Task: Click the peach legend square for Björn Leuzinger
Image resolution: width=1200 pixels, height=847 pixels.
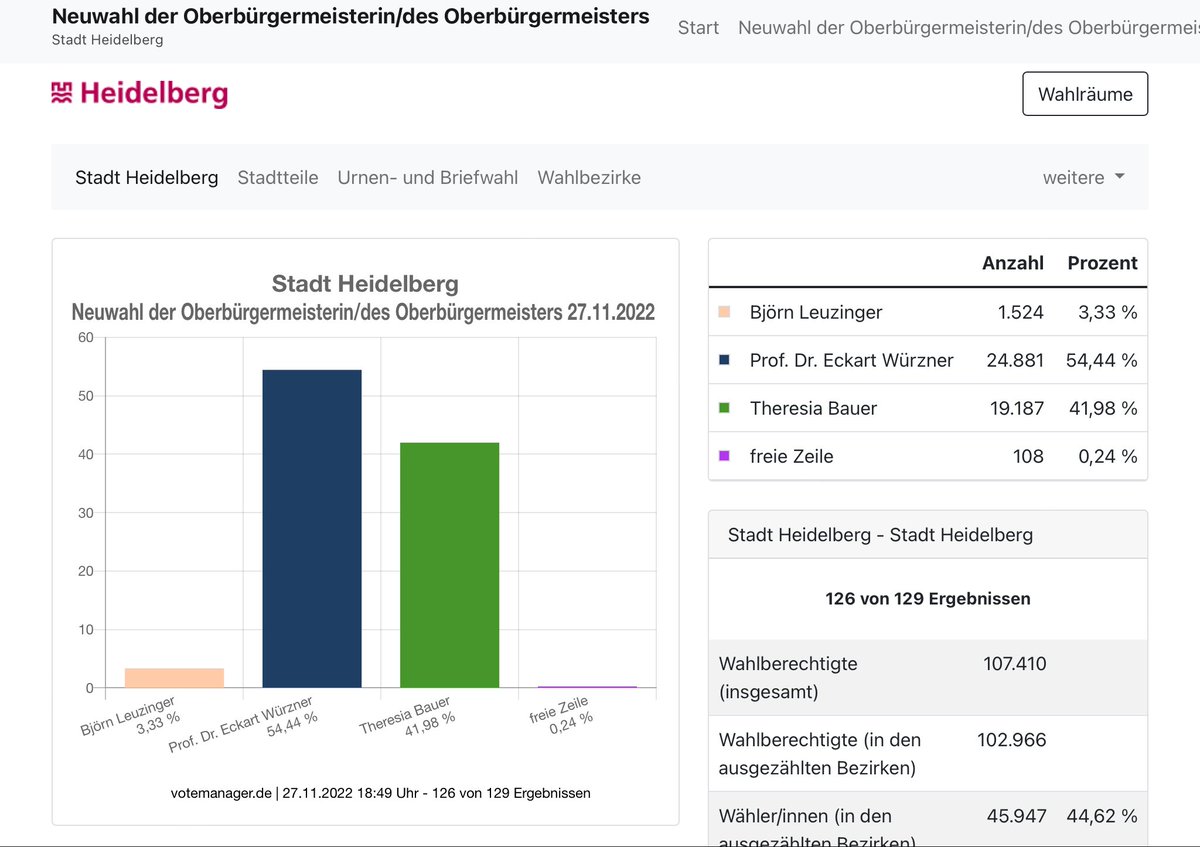Action: pos(724,312)
